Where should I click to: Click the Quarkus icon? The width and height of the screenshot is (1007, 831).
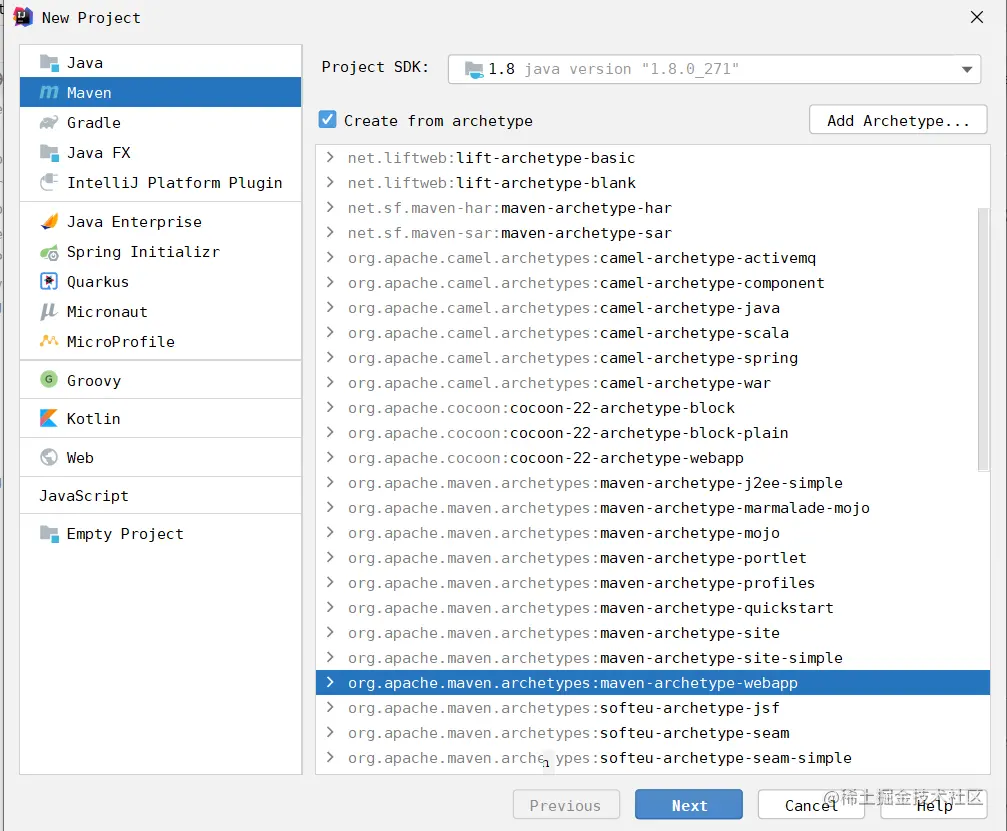tap(49, 281)
